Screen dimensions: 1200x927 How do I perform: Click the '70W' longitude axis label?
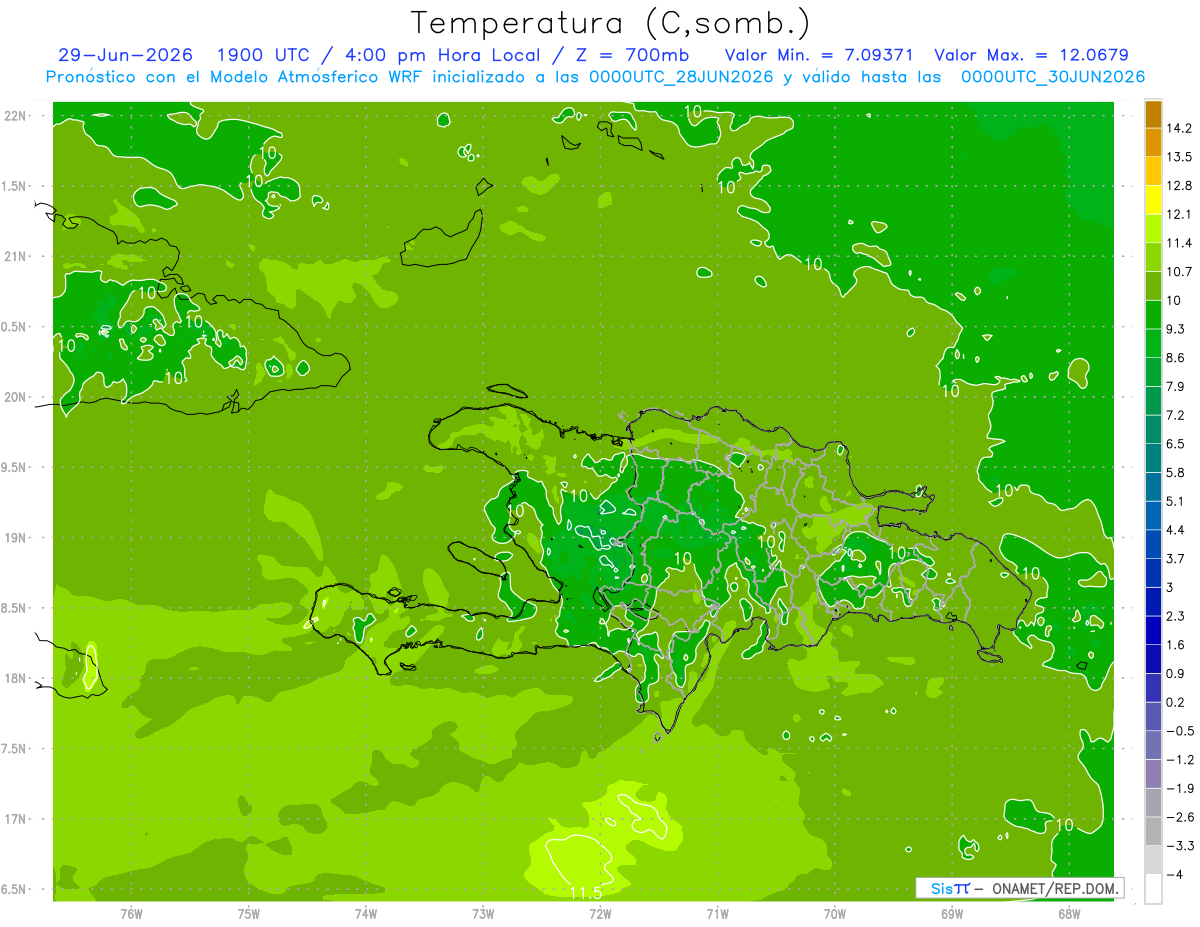click(x=835, y=914)
